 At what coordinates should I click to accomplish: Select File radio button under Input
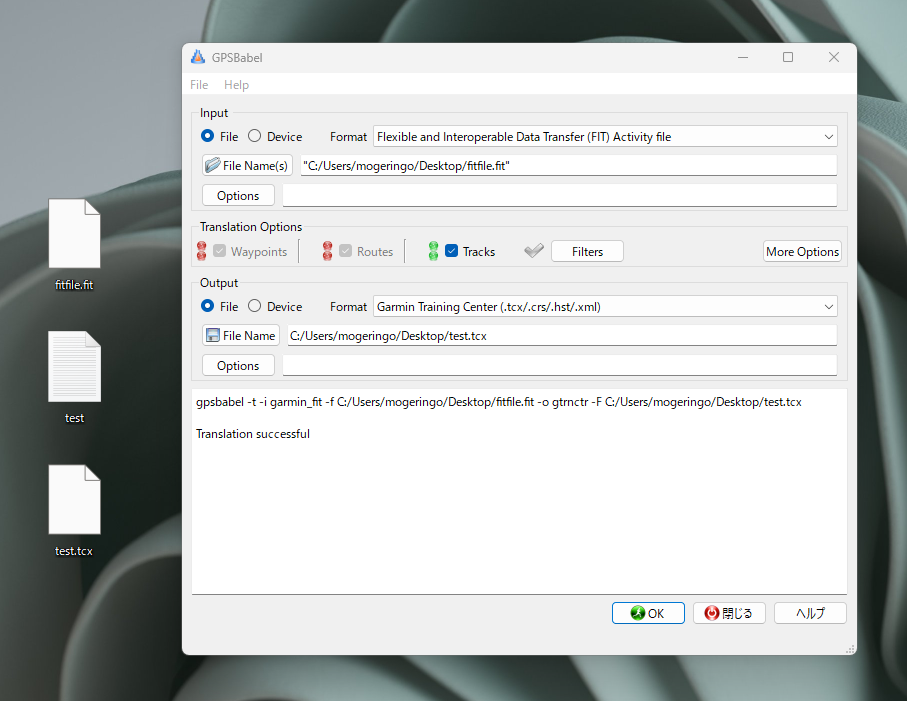pyautogui.click(x=207, y=136)
